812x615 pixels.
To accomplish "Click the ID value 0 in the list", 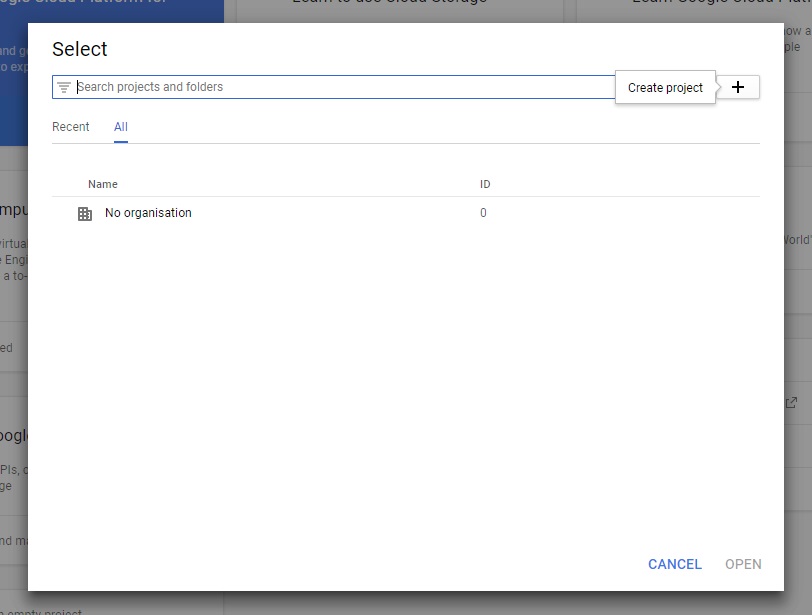I will [483, 213].
